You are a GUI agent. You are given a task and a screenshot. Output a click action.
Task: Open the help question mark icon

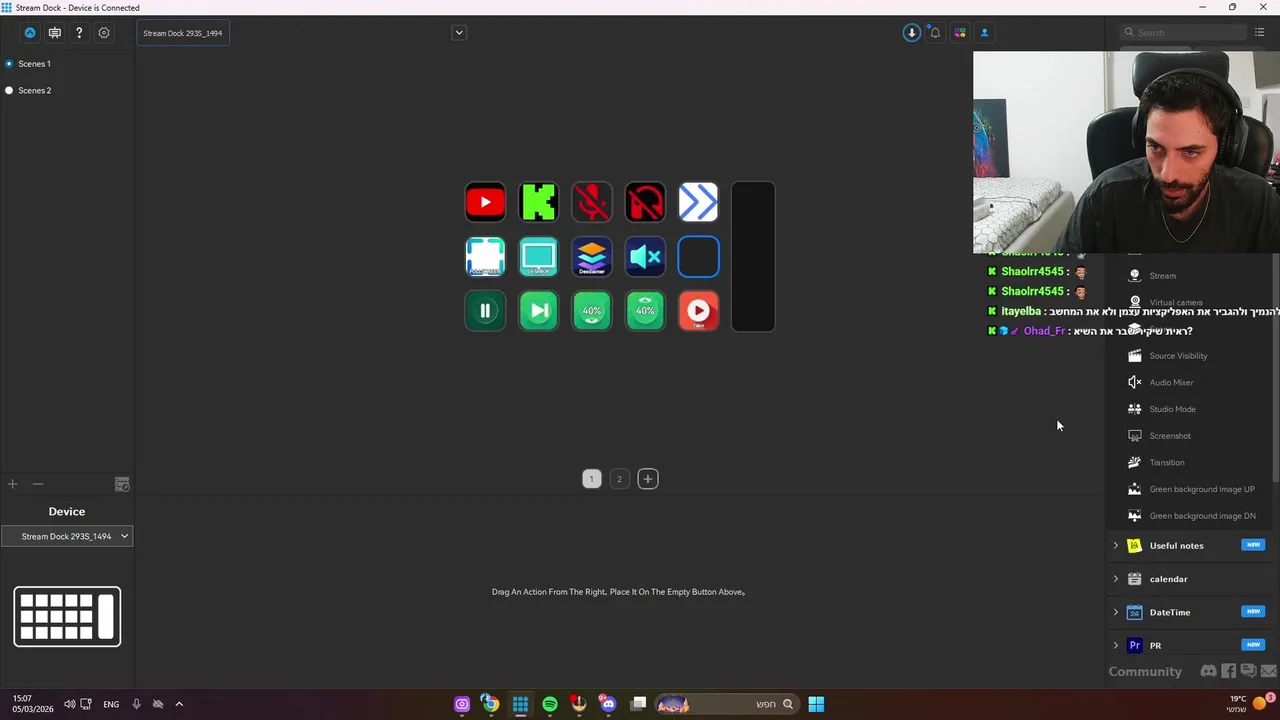79,33
